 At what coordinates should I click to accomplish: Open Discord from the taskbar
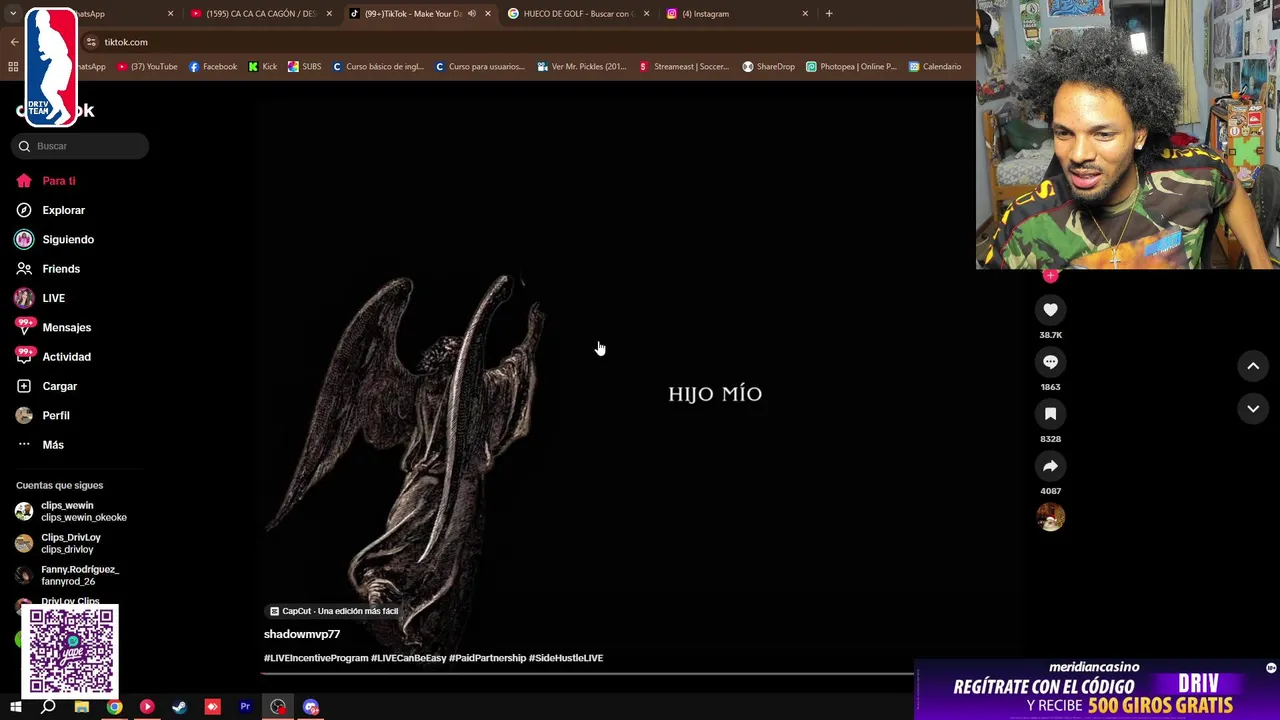311,707
